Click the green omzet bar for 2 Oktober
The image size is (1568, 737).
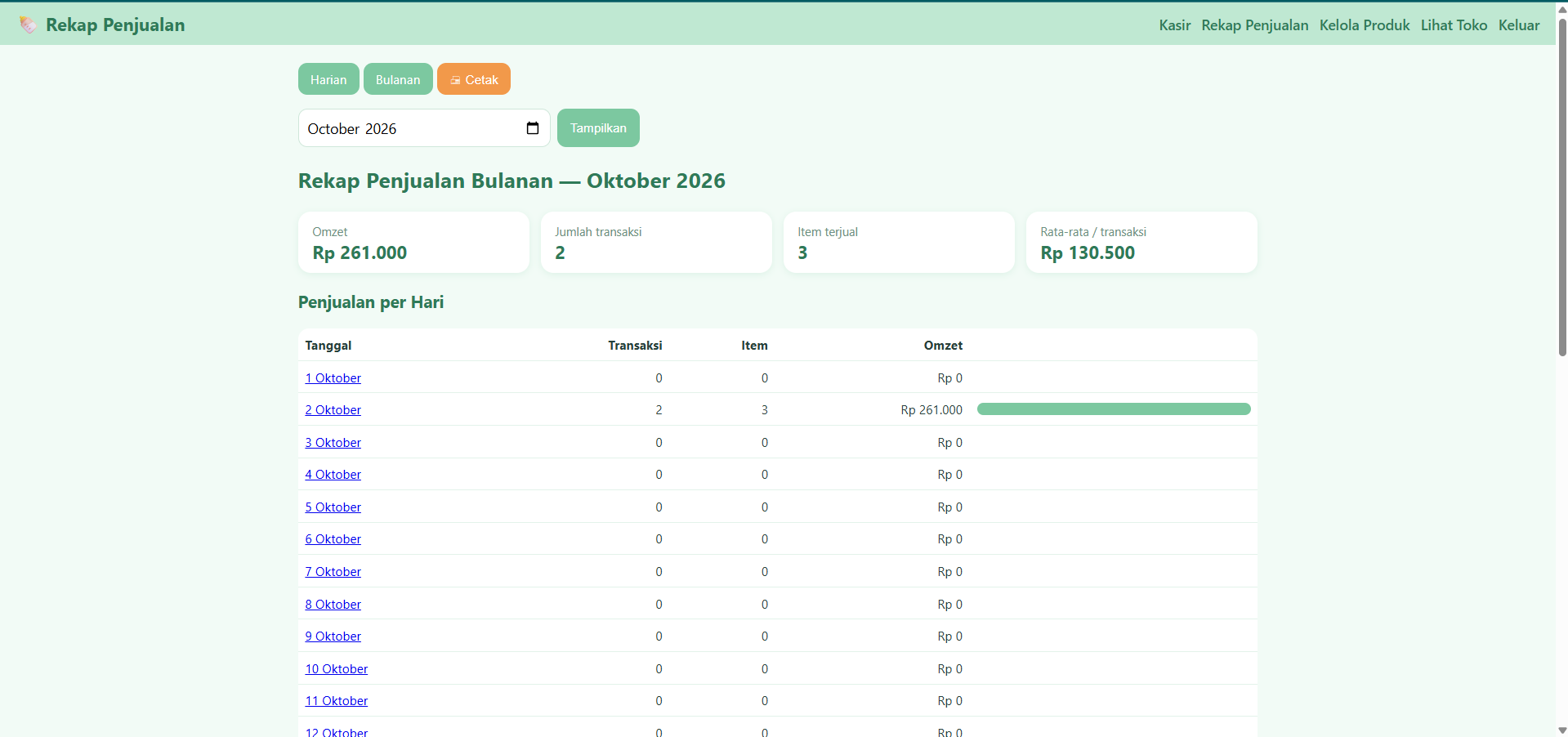[1114, 409]
